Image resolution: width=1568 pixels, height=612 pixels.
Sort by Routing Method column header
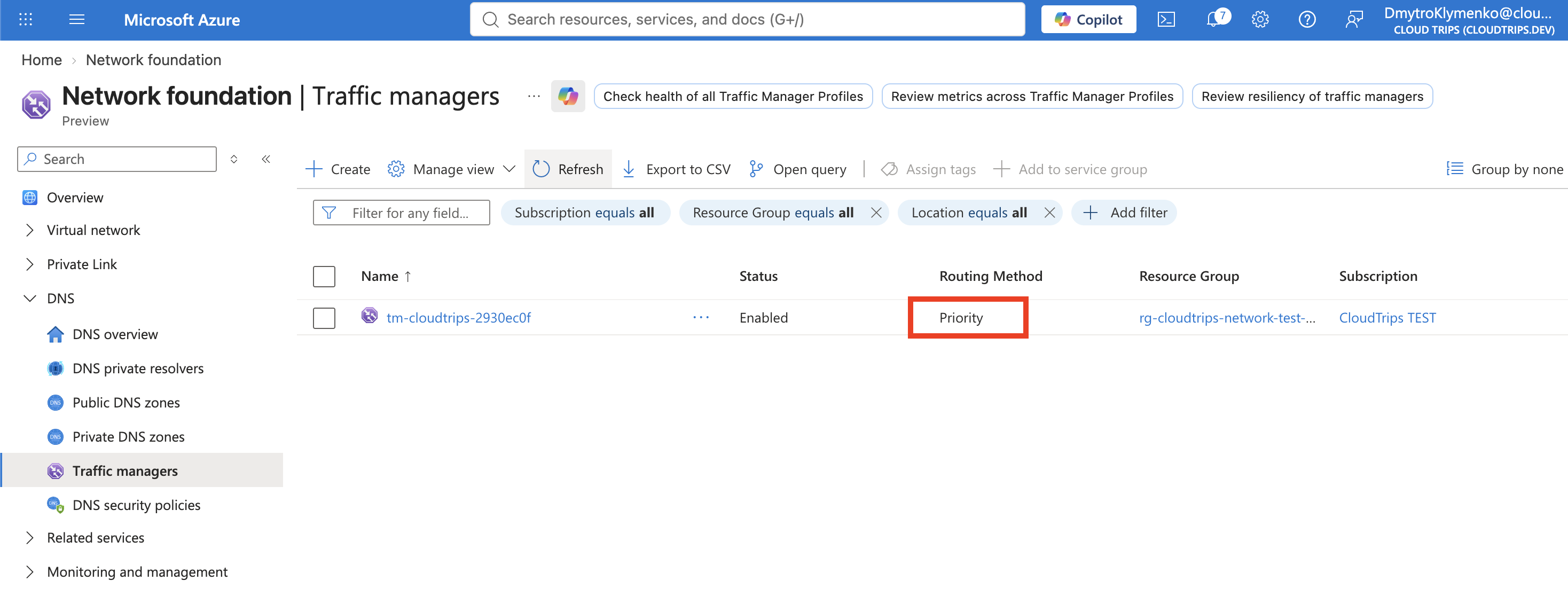990,277
